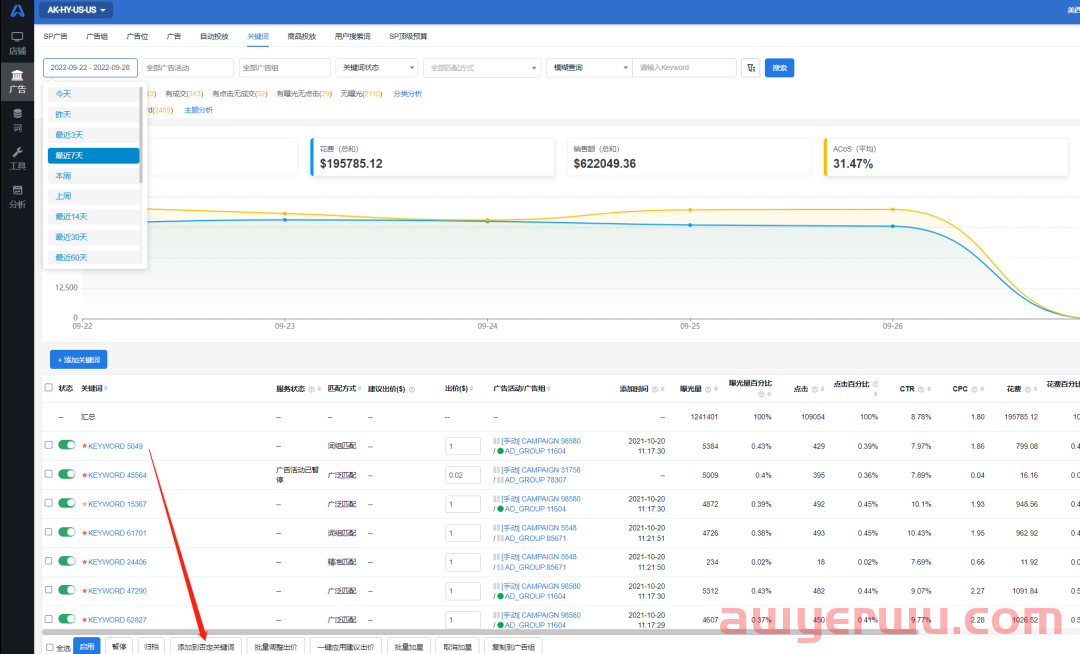Choose 最近30天 from the date presets
Viewport: 1080px width, 654px height.
tap(94, 237)
